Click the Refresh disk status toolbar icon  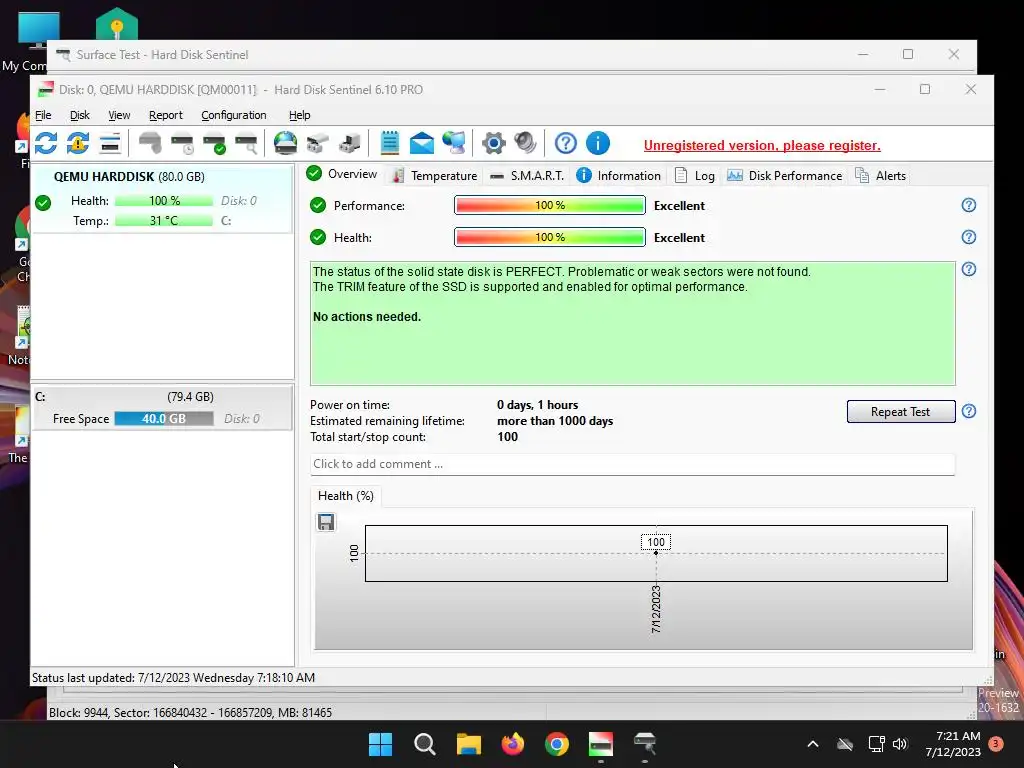46,143
